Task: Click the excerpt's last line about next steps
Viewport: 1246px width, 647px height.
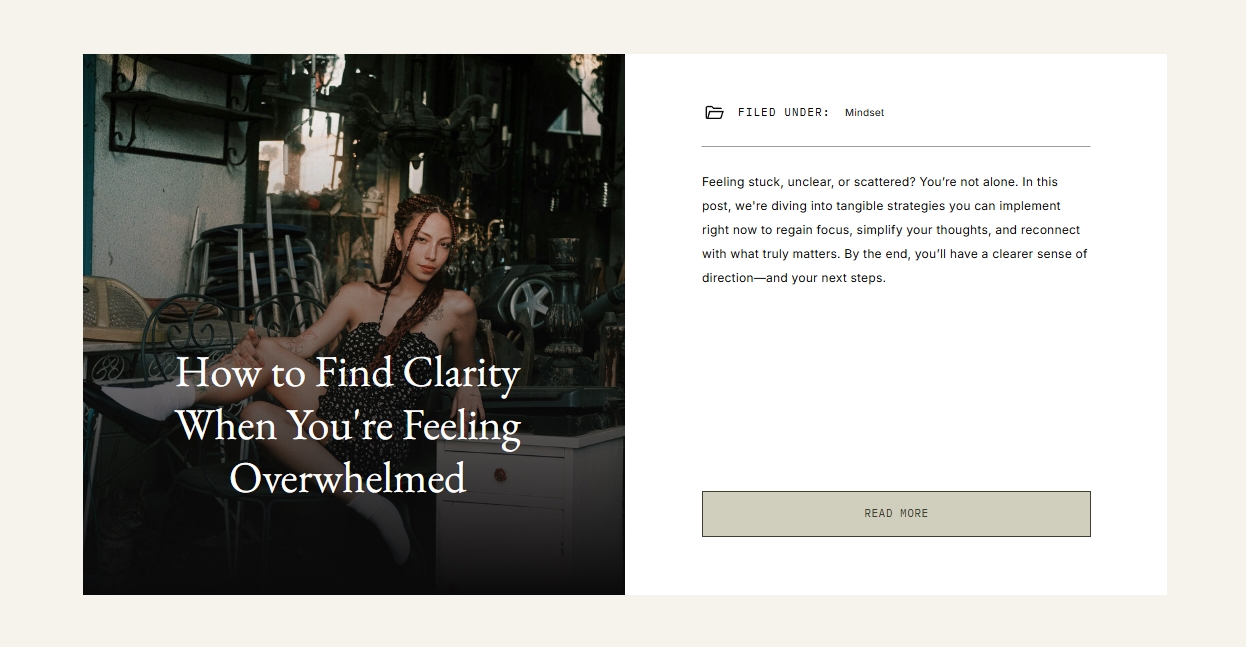Action: click(x=794, y=278)
